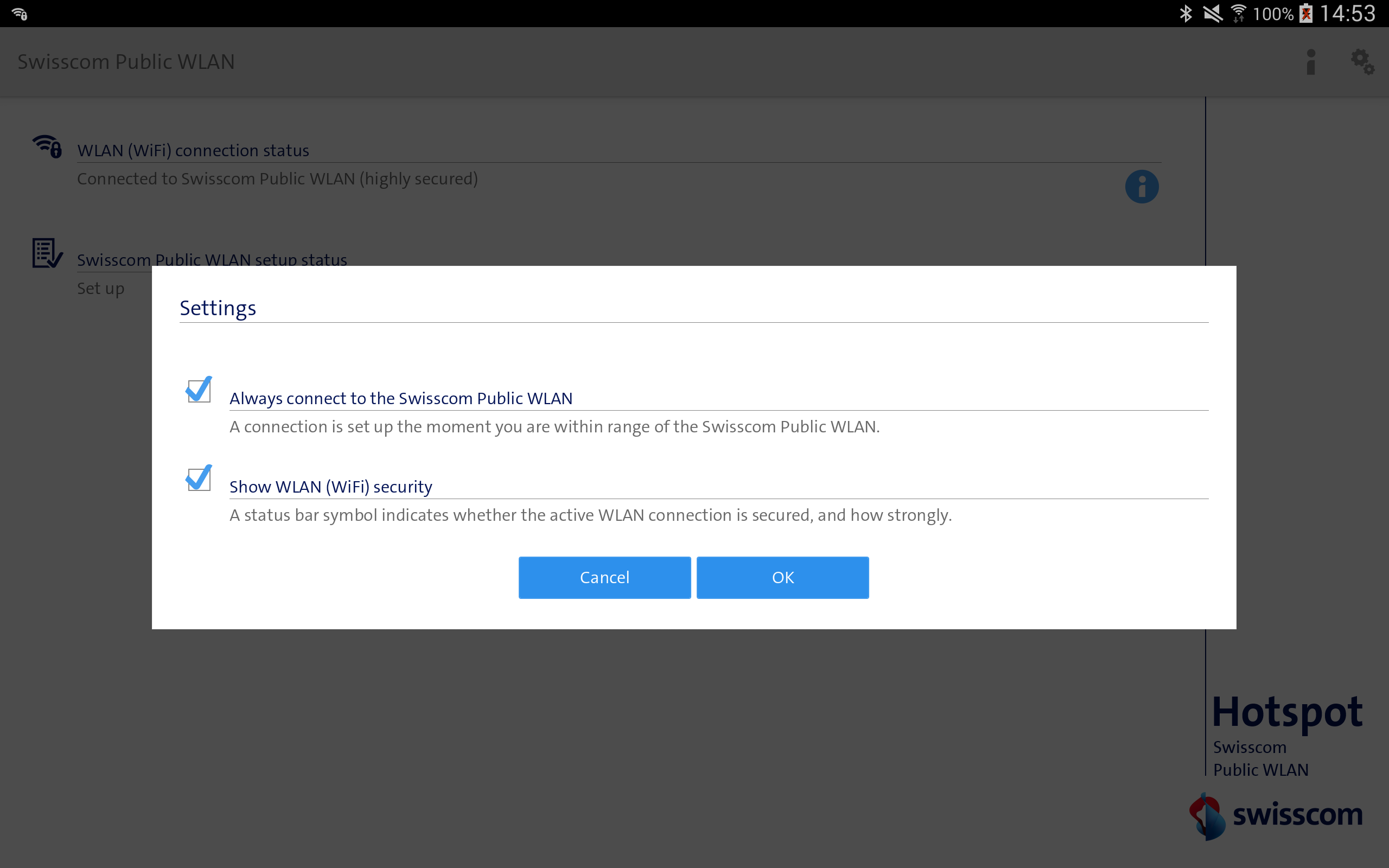This screenshot has height=868, width=1389.
Task: Uncheck Always connect to the Swisscom Public WLAN
Action: pos(199,390)
